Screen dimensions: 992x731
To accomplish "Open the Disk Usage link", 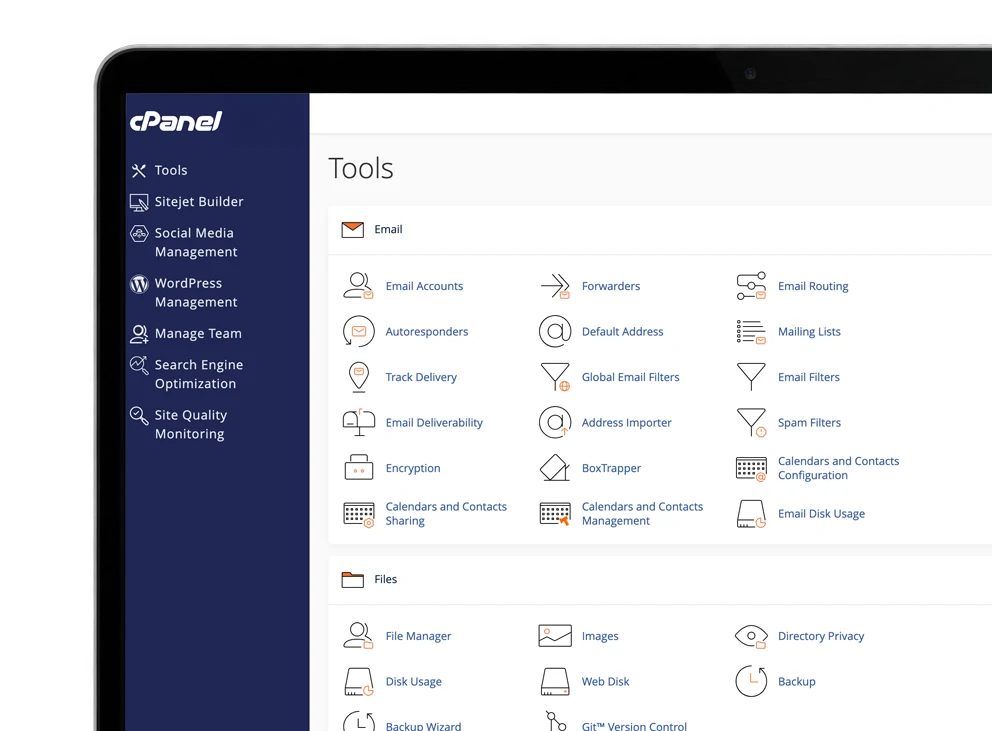I will coord(414,682).
